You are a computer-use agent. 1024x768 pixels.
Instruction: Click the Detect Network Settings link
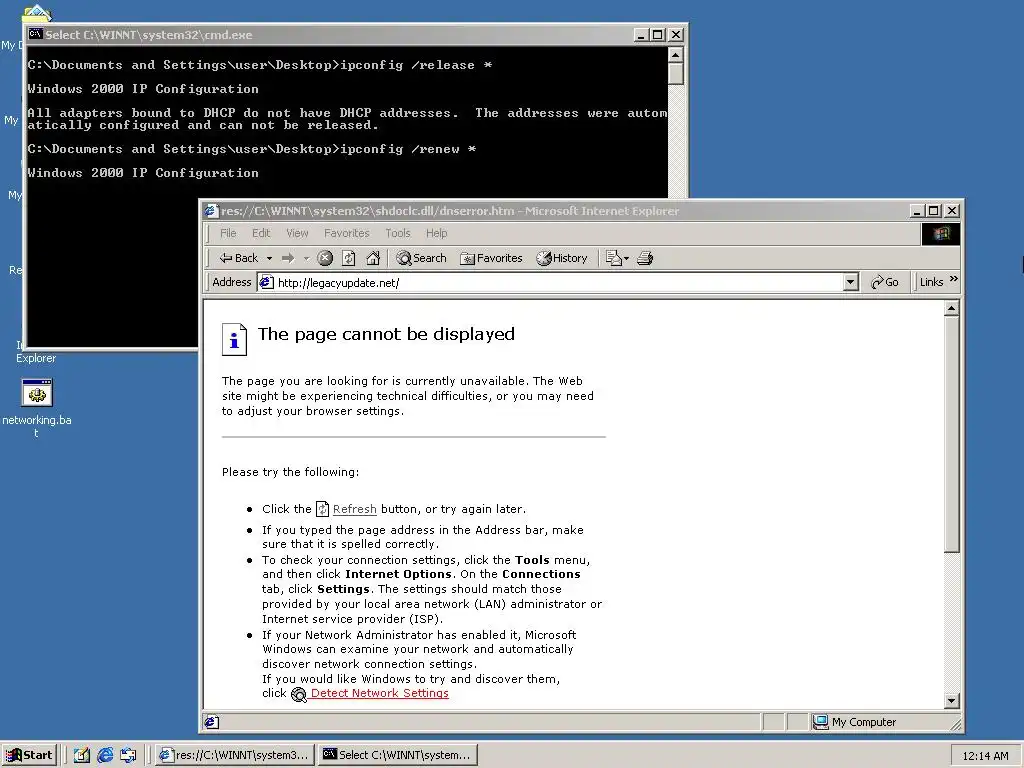(x=379, y=693)
